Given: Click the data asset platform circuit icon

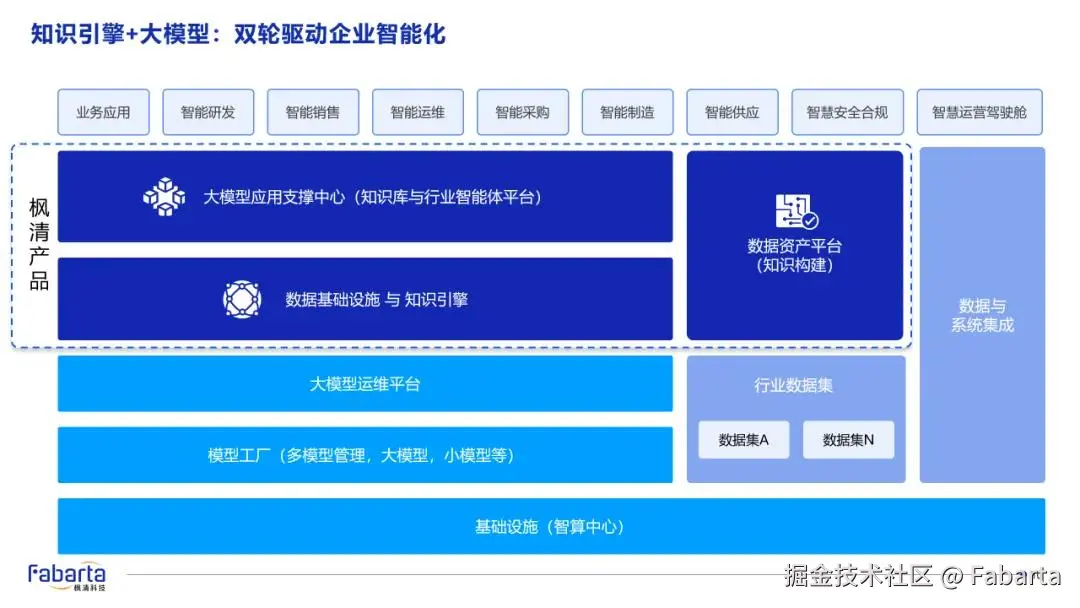Looking at the screenshot, I should pyautogui.click(x=796, y=211).
